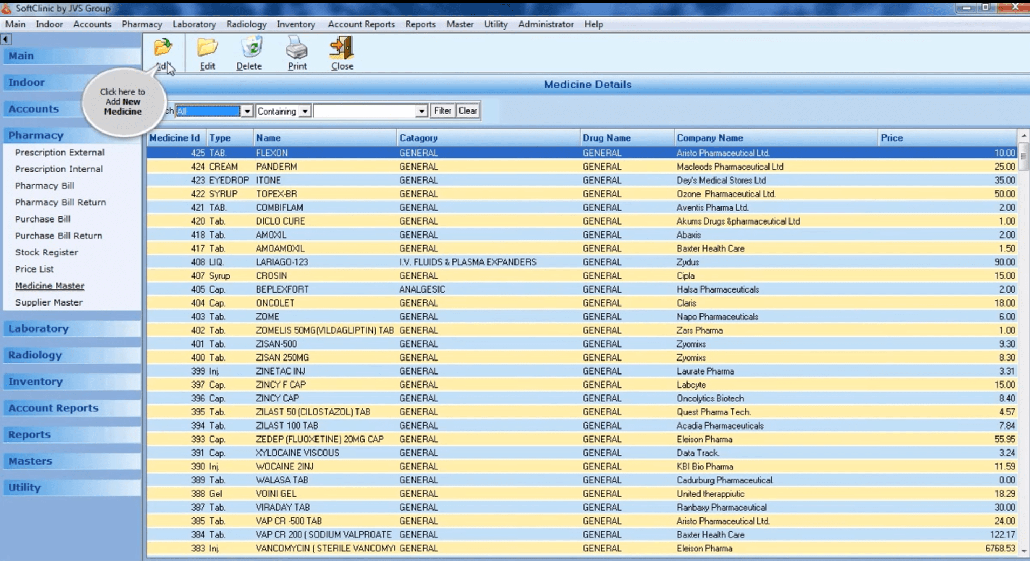Viewport: 1030px width, 561px height.
Task: Open the Containing condition dropdown
Action: (305, 112)
